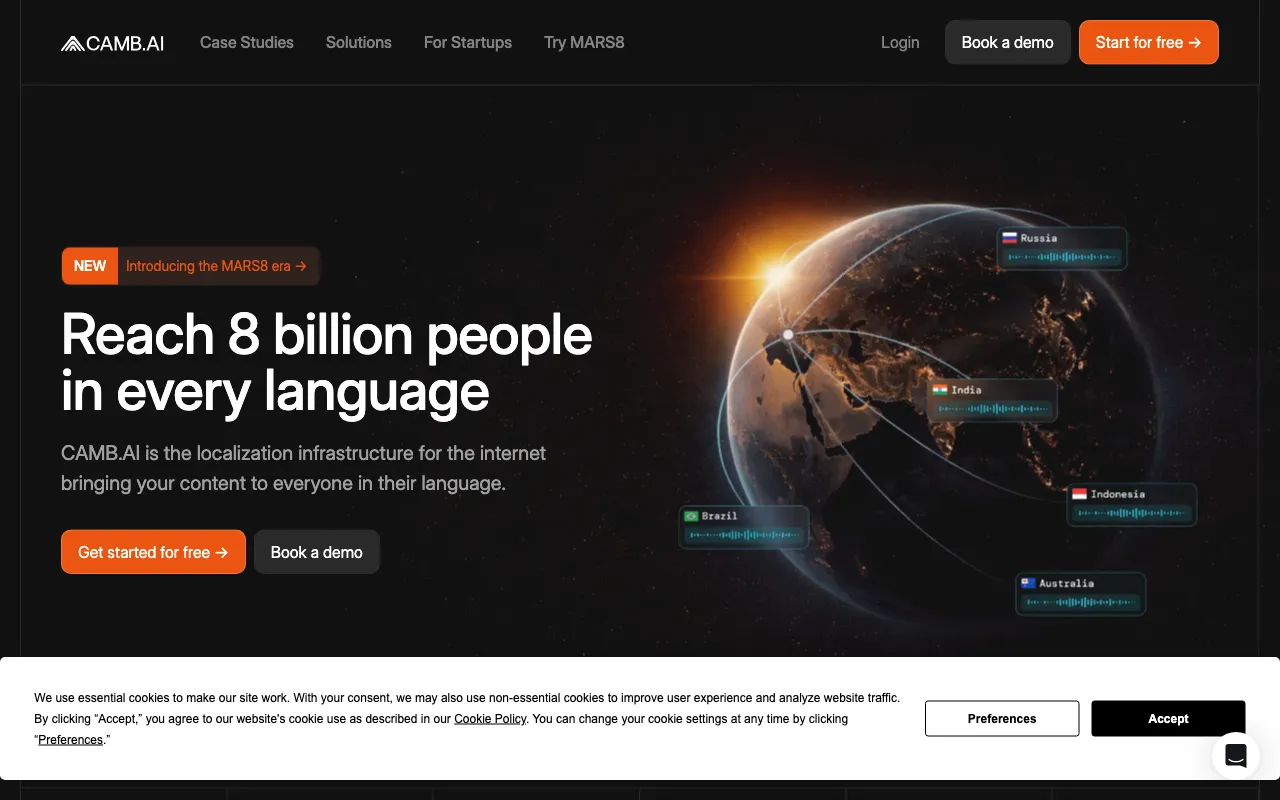Open the Case Studies menu
This screenshot has width=1280, height=800.
[x=247, y=42]
